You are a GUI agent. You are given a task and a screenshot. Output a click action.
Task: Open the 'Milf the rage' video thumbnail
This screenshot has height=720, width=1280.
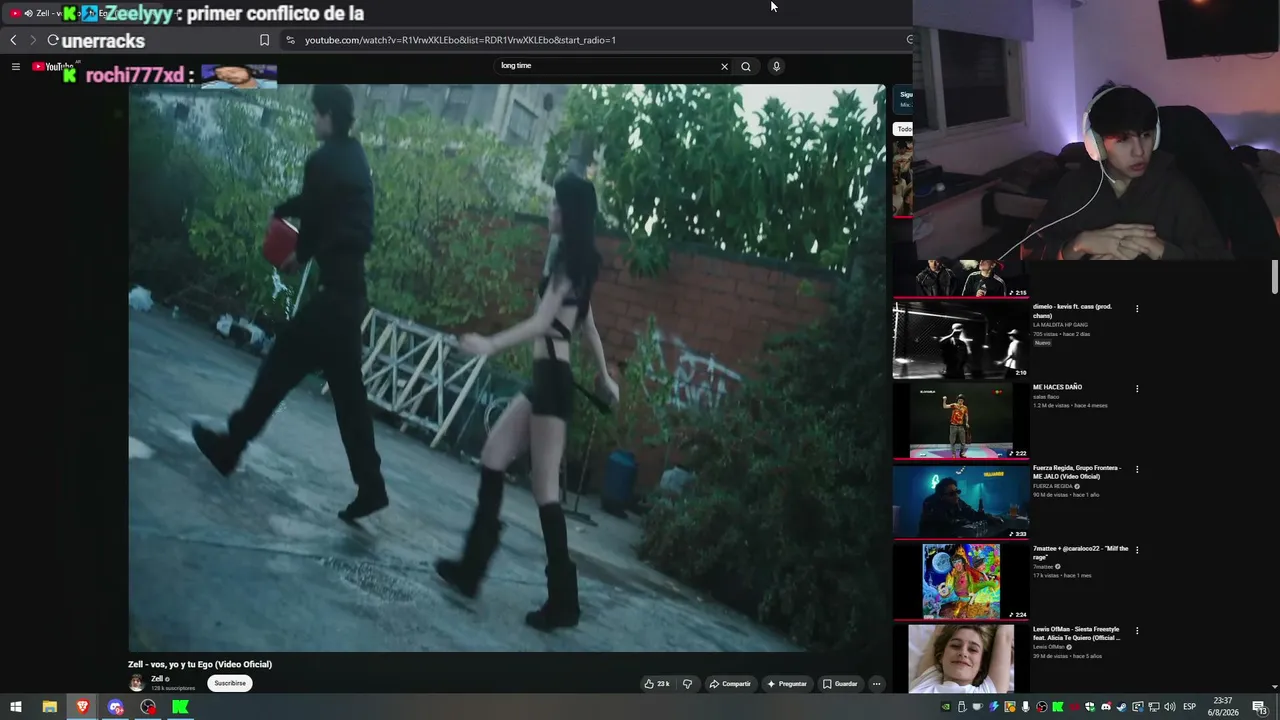(x=961, y=582)
